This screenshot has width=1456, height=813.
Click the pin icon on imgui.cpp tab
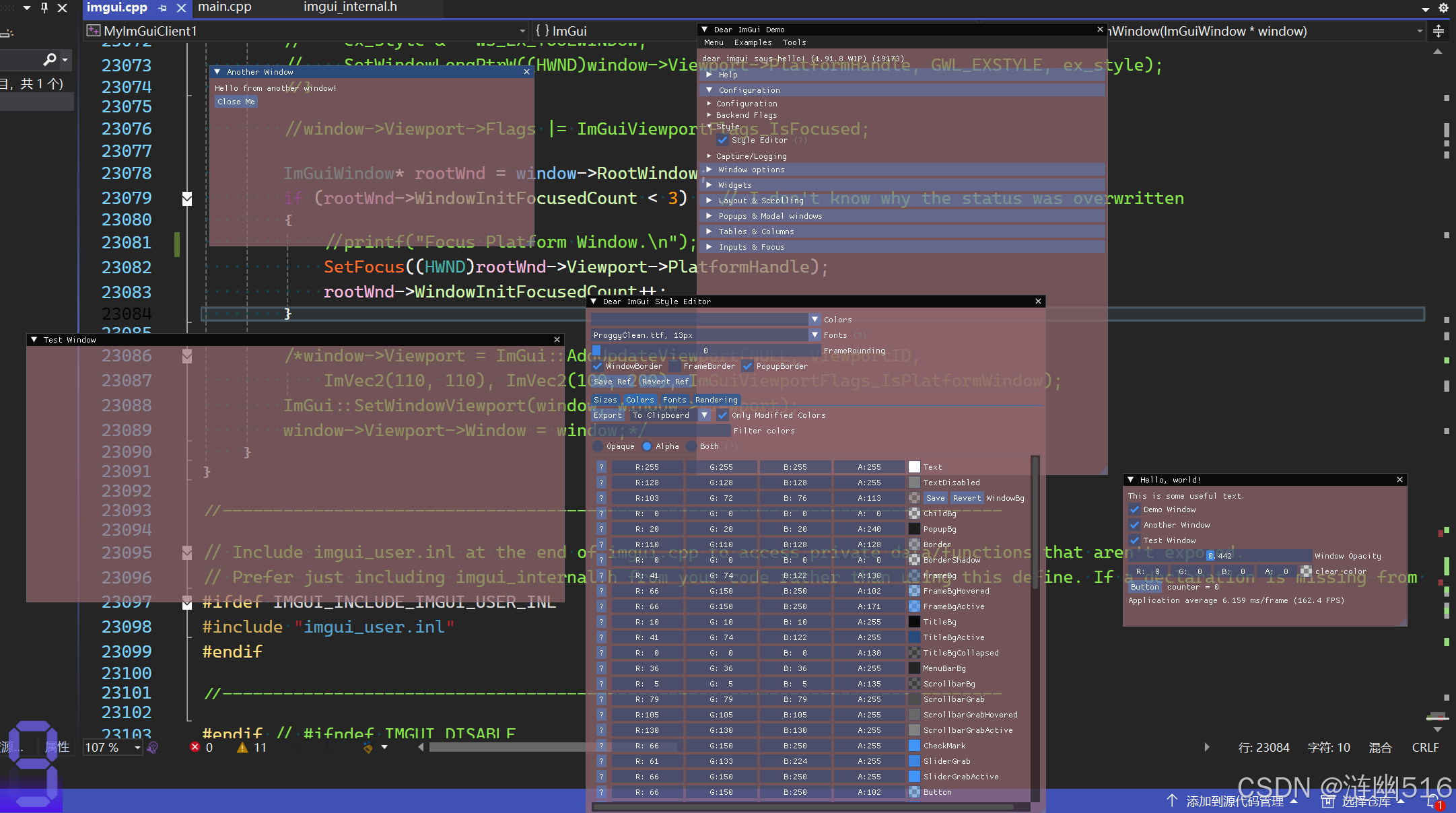click(162, 8)
